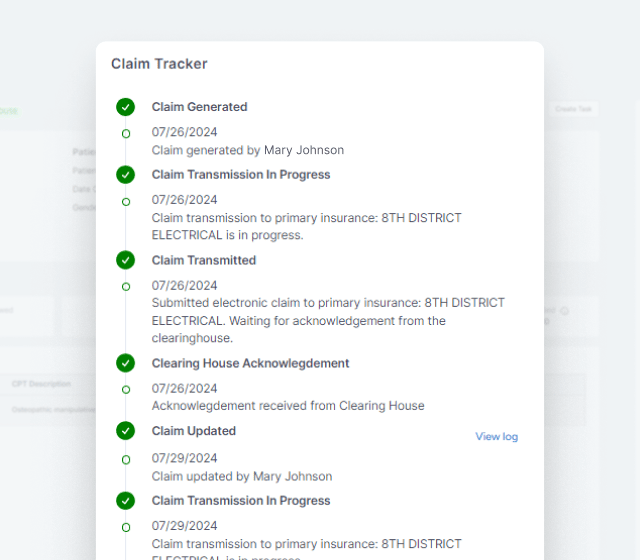Click the Clearing House Acknowledgement check icon

(125, 363)
